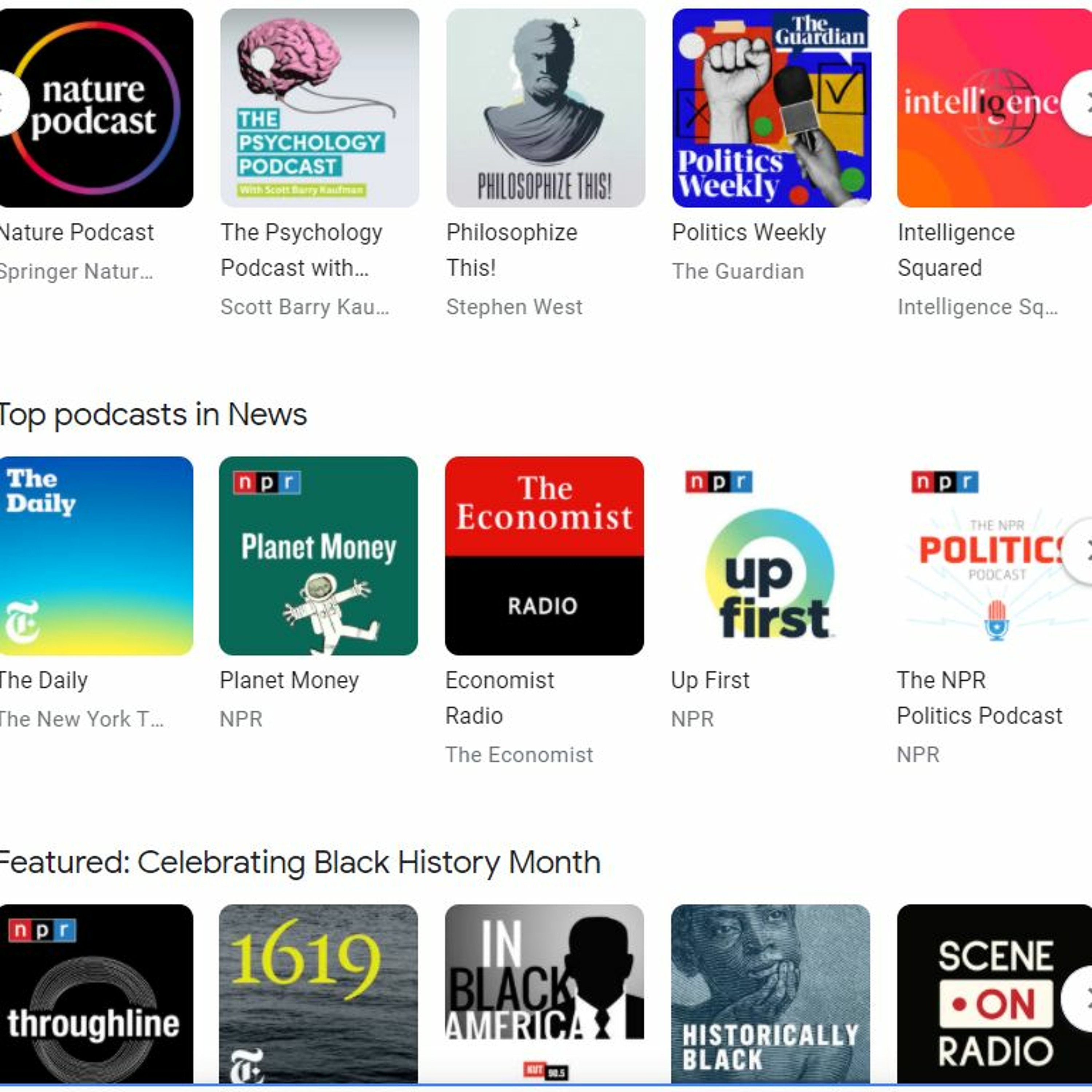The image size is (1092, 1092).
Task: Open the Throughline NPR podcast cover
Action: (96, 994)
